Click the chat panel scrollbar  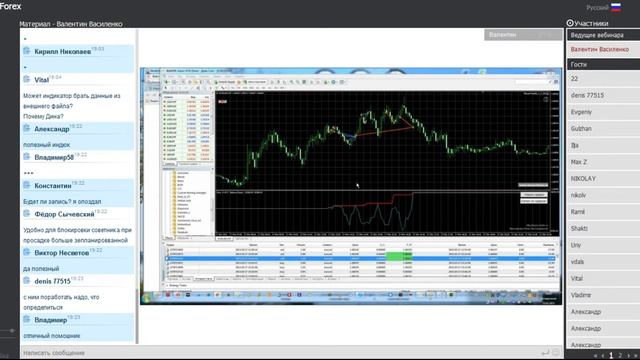pyautogui.click(x=137, y=186)
